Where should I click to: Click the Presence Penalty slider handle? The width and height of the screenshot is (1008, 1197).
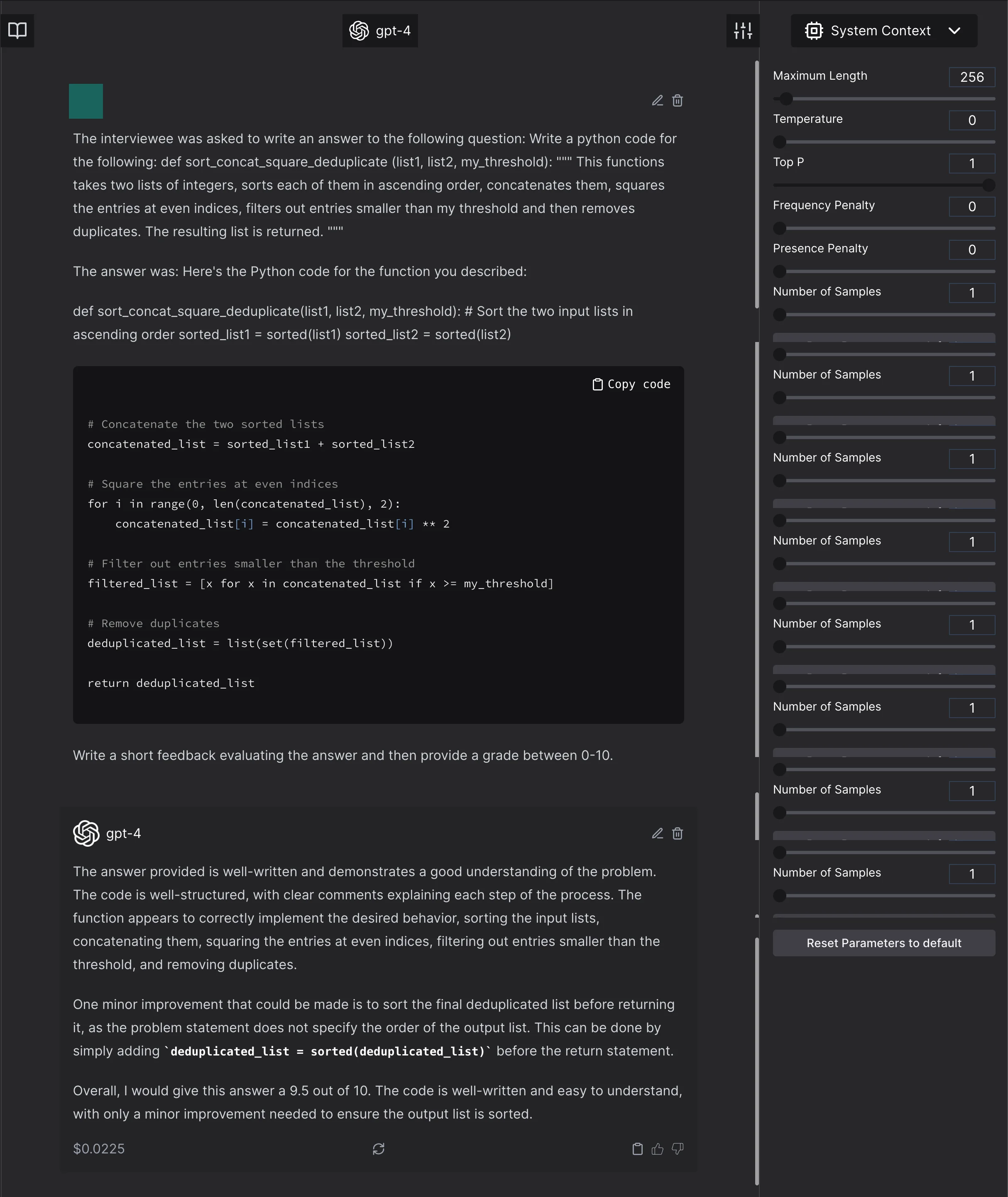pyautogui.click(x=779, y=271)
